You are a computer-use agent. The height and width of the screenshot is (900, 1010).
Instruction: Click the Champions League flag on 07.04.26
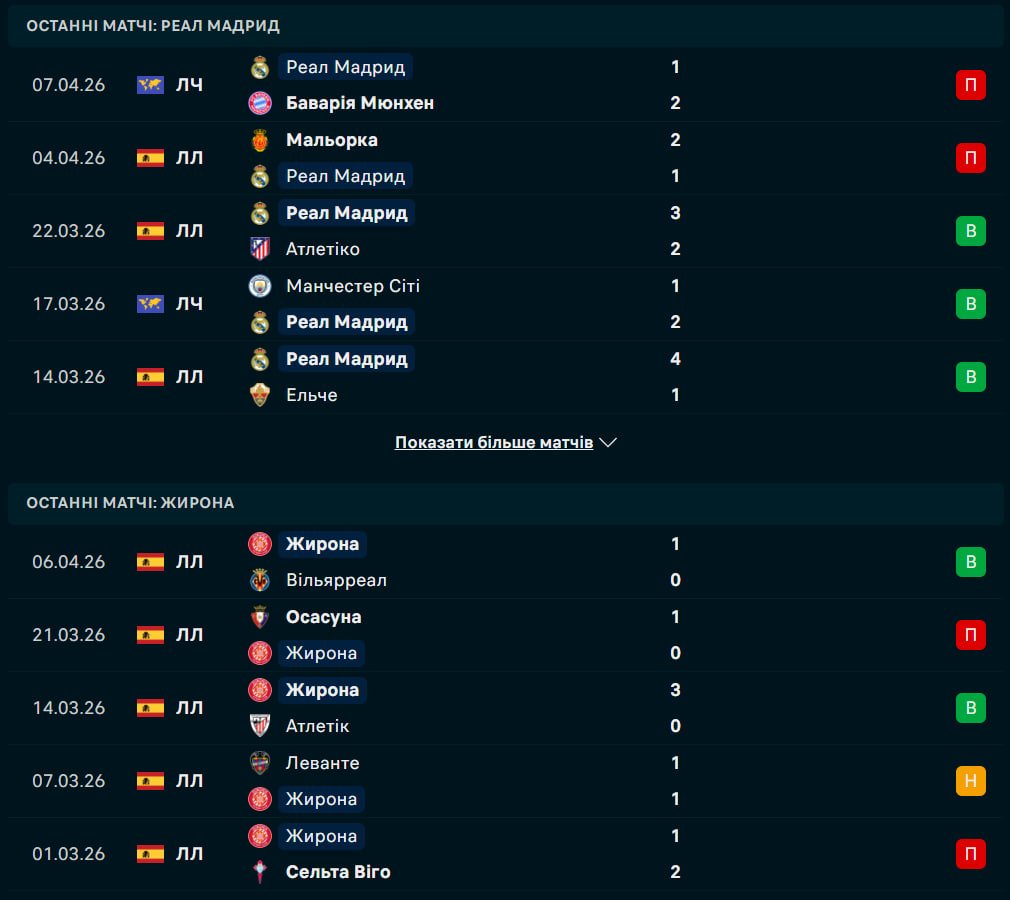click(x=150, y=85)
